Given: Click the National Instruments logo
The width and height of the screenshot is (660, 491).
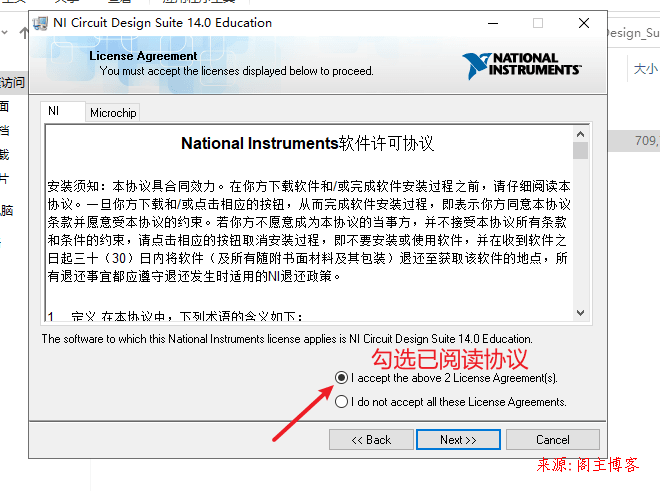Looking at the screenshot, I should (x=522, y=65).
